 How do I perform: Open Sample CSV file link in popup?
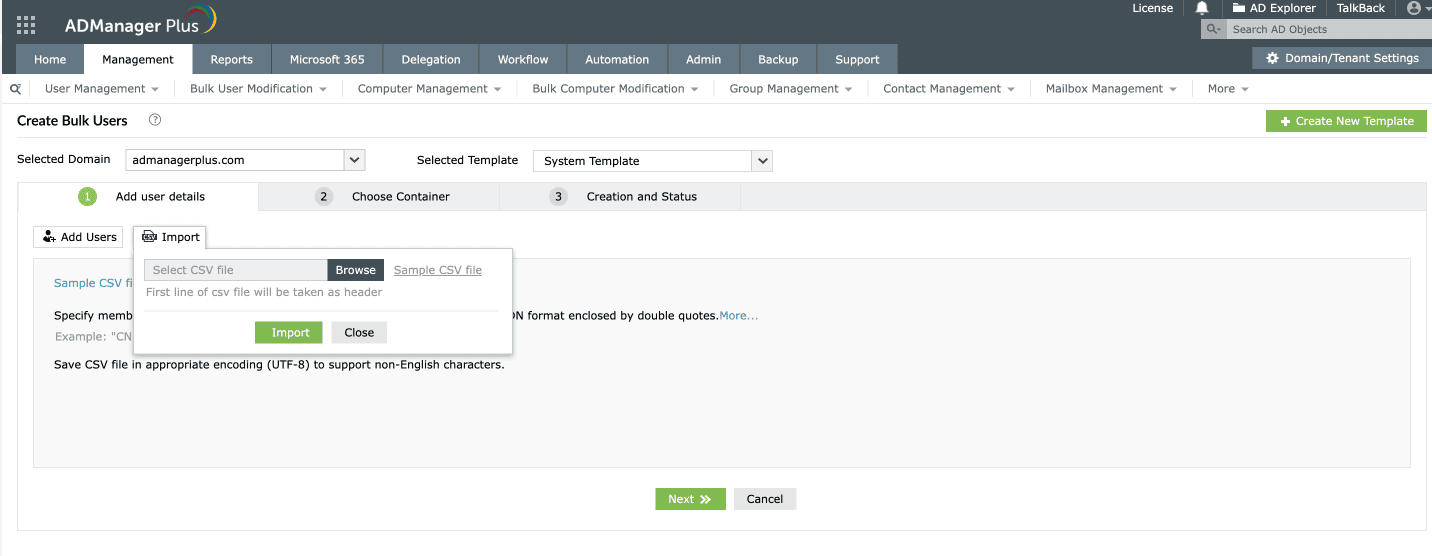click(438, 270)
